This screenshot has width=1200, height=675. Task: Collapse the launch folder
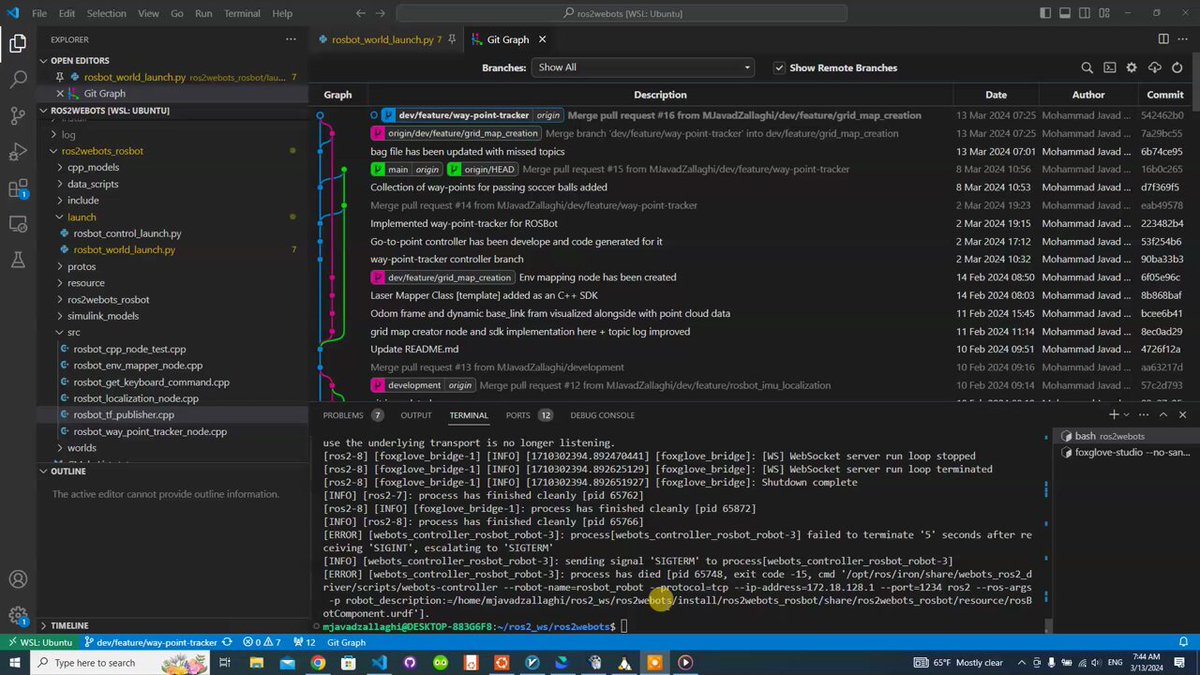pyautogui.click(x=82, y=216)
